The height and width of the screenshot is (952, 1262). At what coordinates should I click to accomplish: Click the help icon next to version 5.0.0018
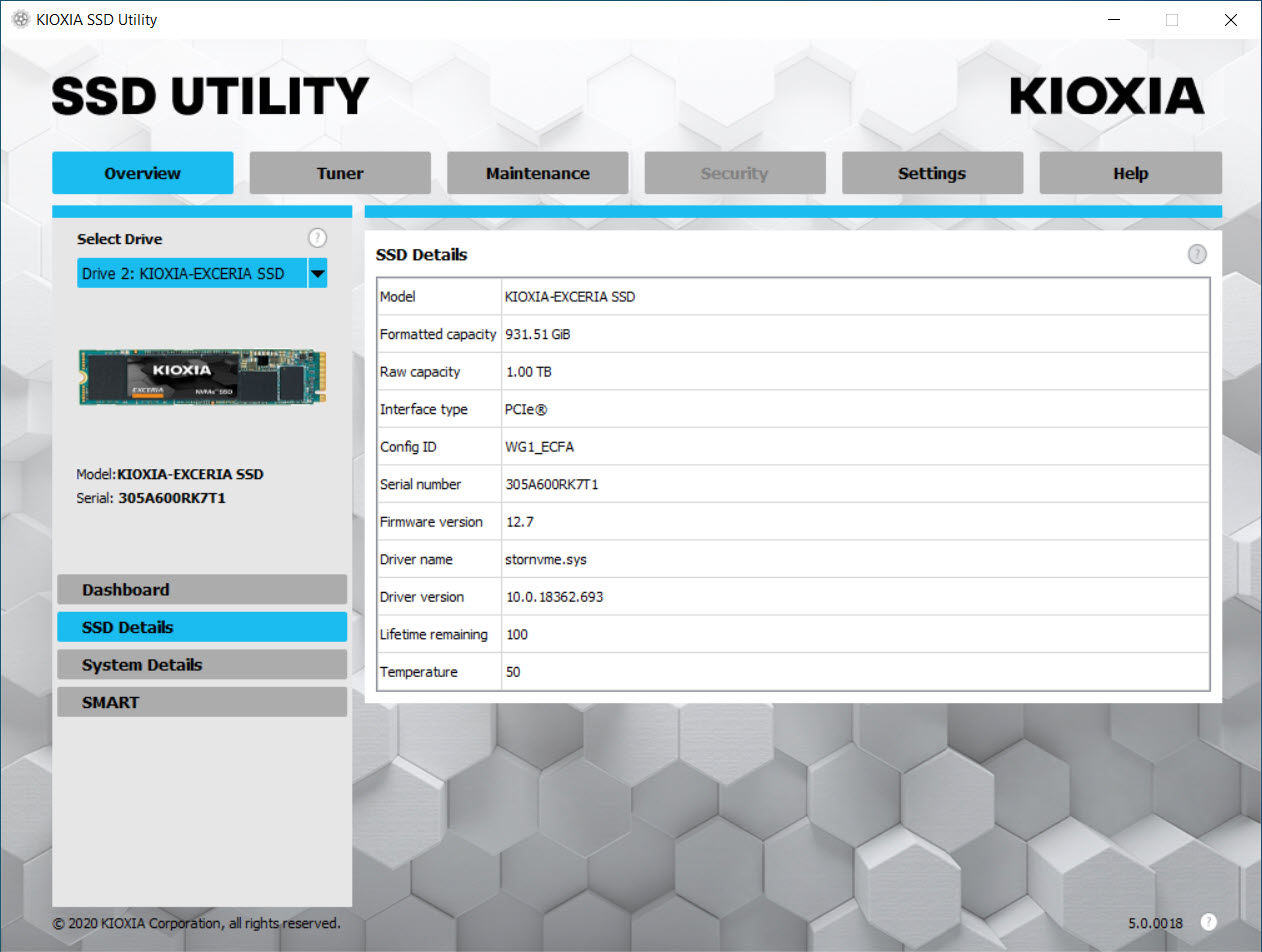tap(1209, 922)
